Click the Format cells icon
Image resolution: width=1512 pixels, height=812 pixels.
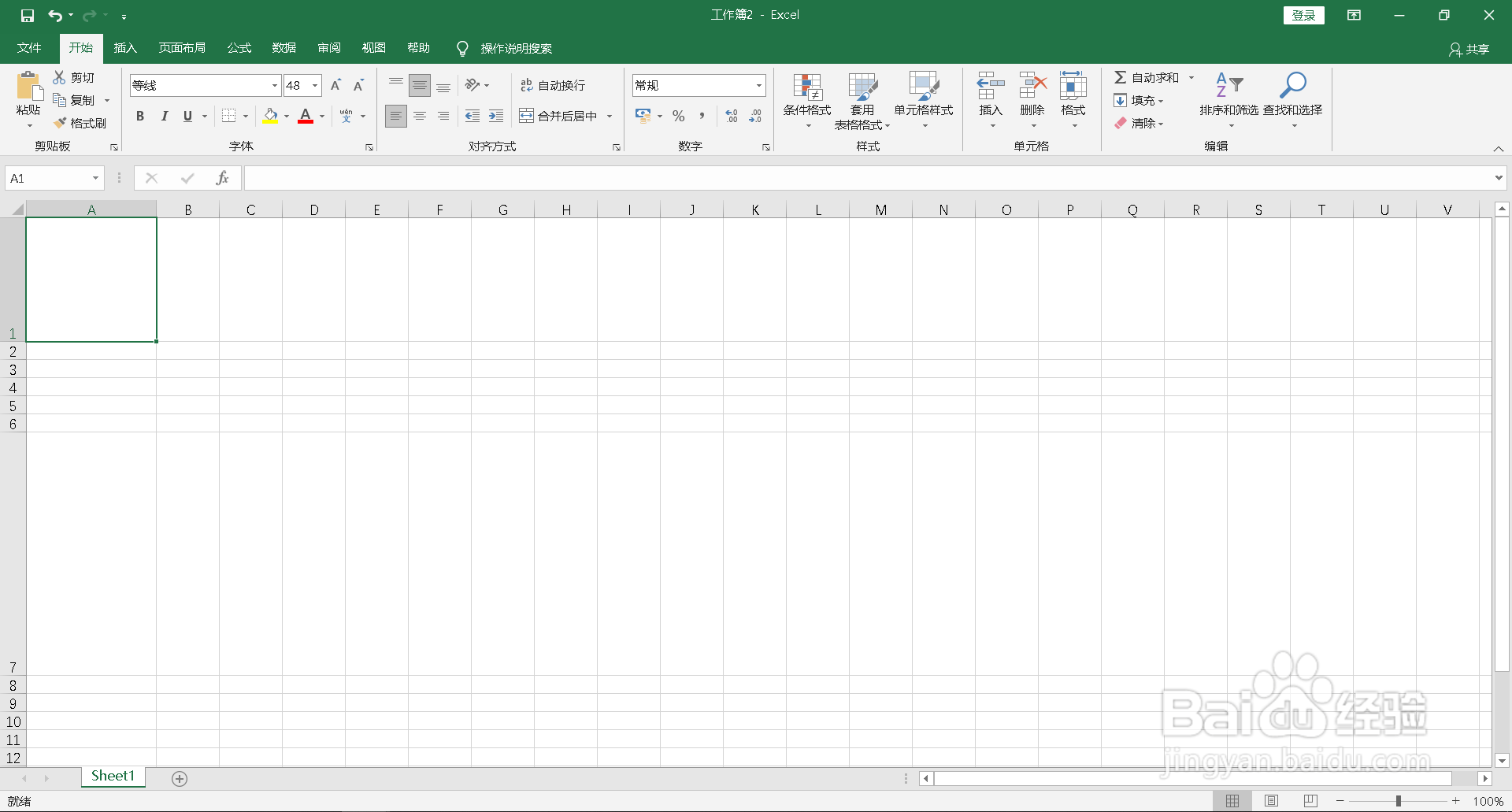coord(1073,86)
